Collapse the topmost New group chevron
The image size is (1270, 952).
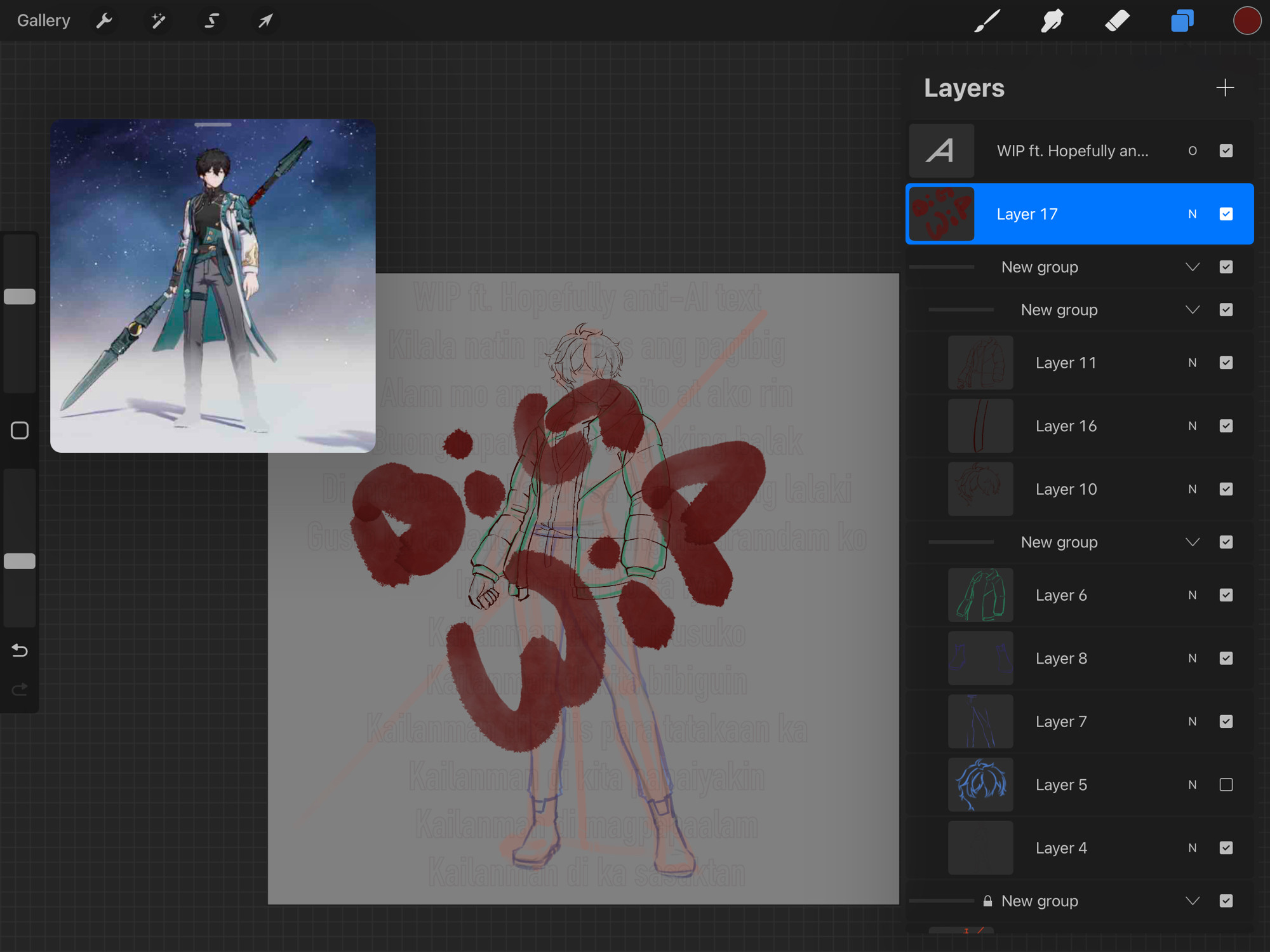click(x=1193, y=267)
